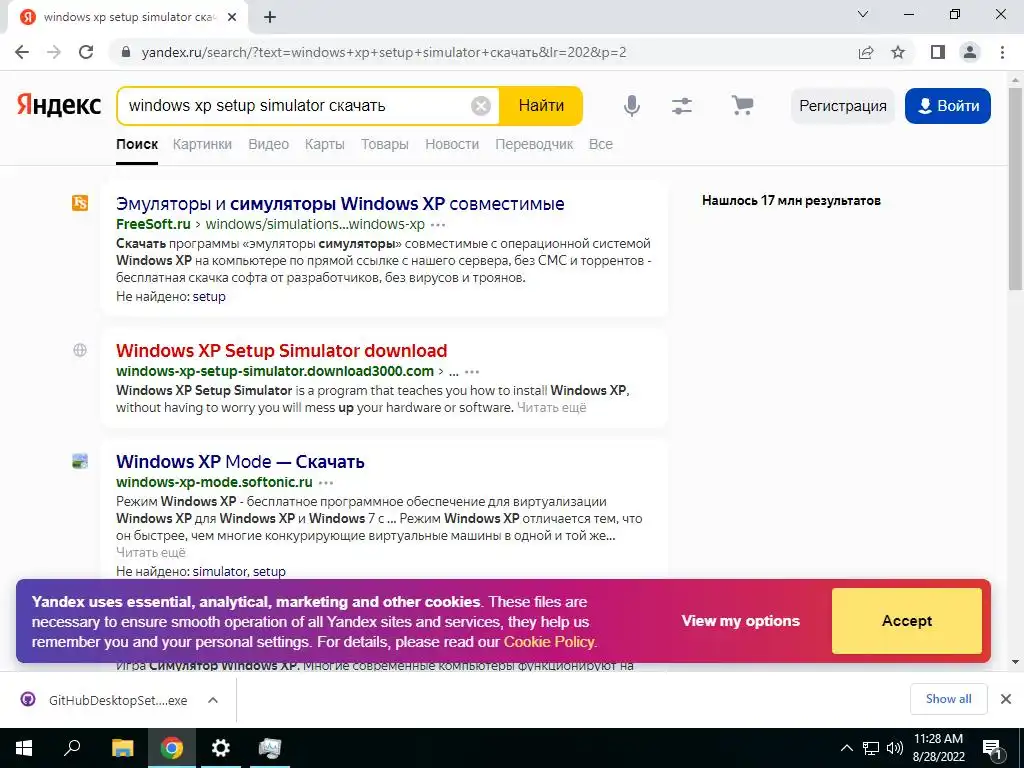1024x768 pixels.
Task: Click the Регистрация button
Action: click(x=842, y=106)
